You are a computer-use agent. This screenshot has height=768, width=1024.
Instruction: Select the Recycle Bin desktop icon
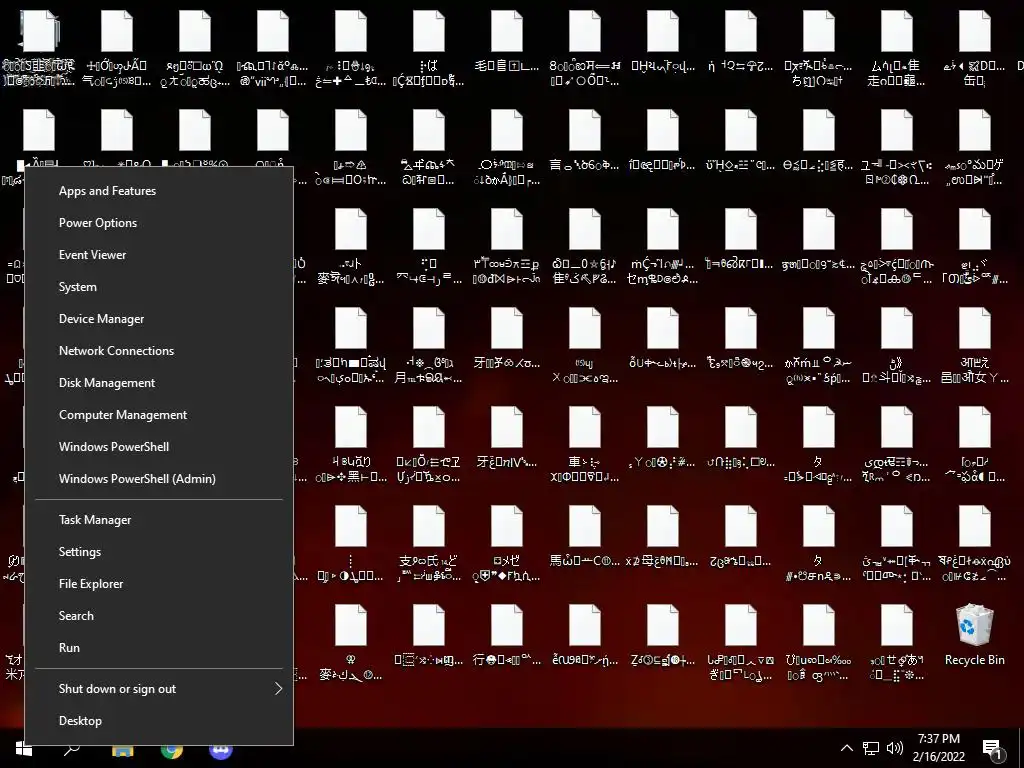point(974,635)
